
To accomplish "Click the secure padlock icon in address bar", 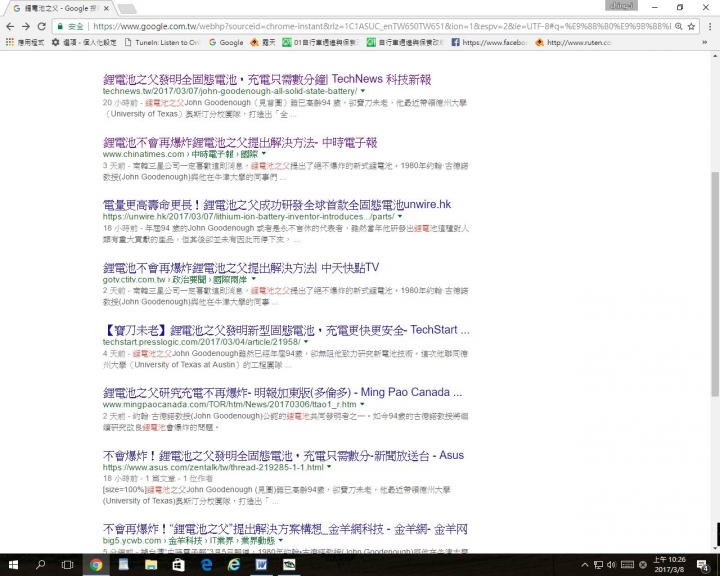I will [x=60, y=27].
